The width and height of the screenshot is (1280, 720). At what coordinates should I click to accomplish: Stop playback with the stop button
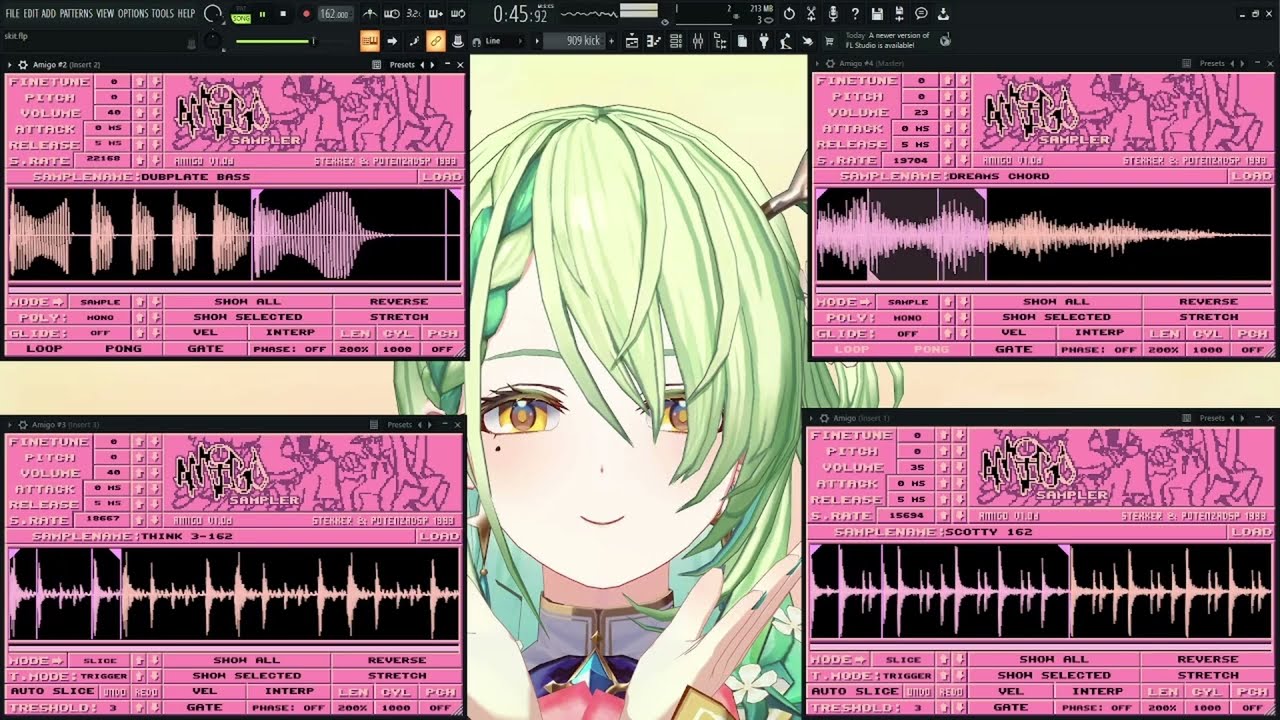(x=283, y=14)
